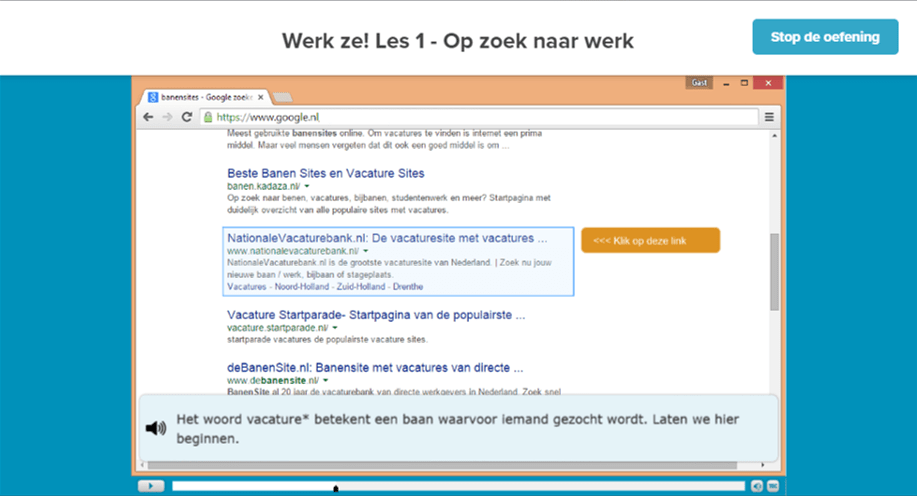Reload the page with the refresh icon
This screenshot has width=917, height=496.
(187, 117)
